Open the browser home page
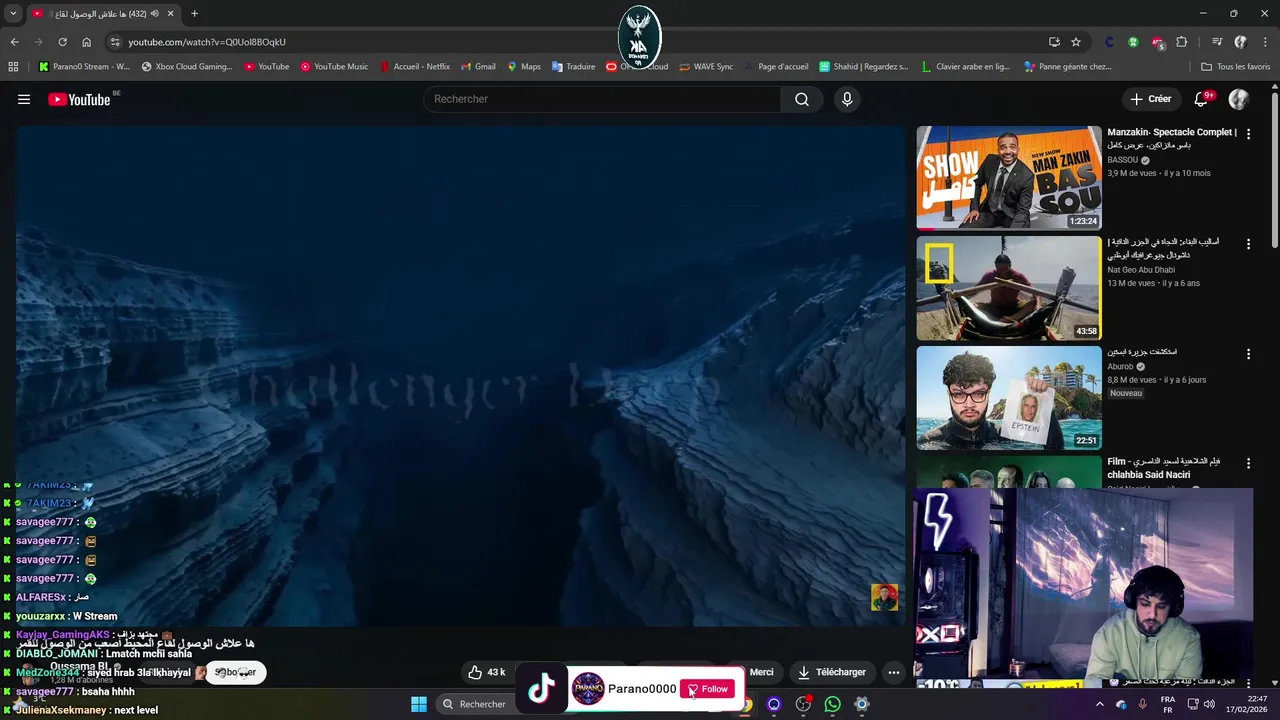This screenshot has width=1280, height=720. point(86,42)
